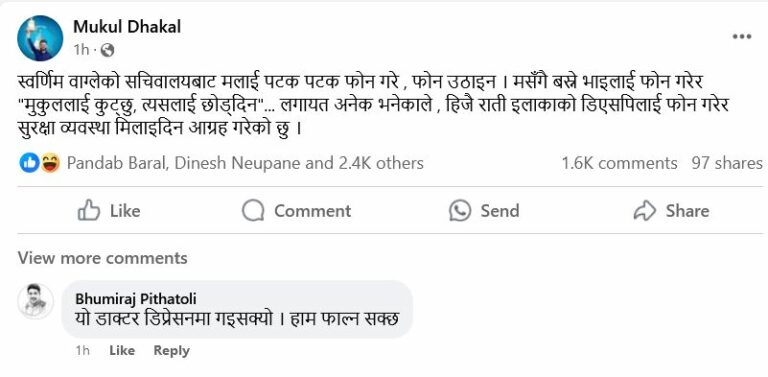Open Bhumiraj Pithatoli's name link
The width and height of the screenshot is (768, 377).
[x=136, y=298]
